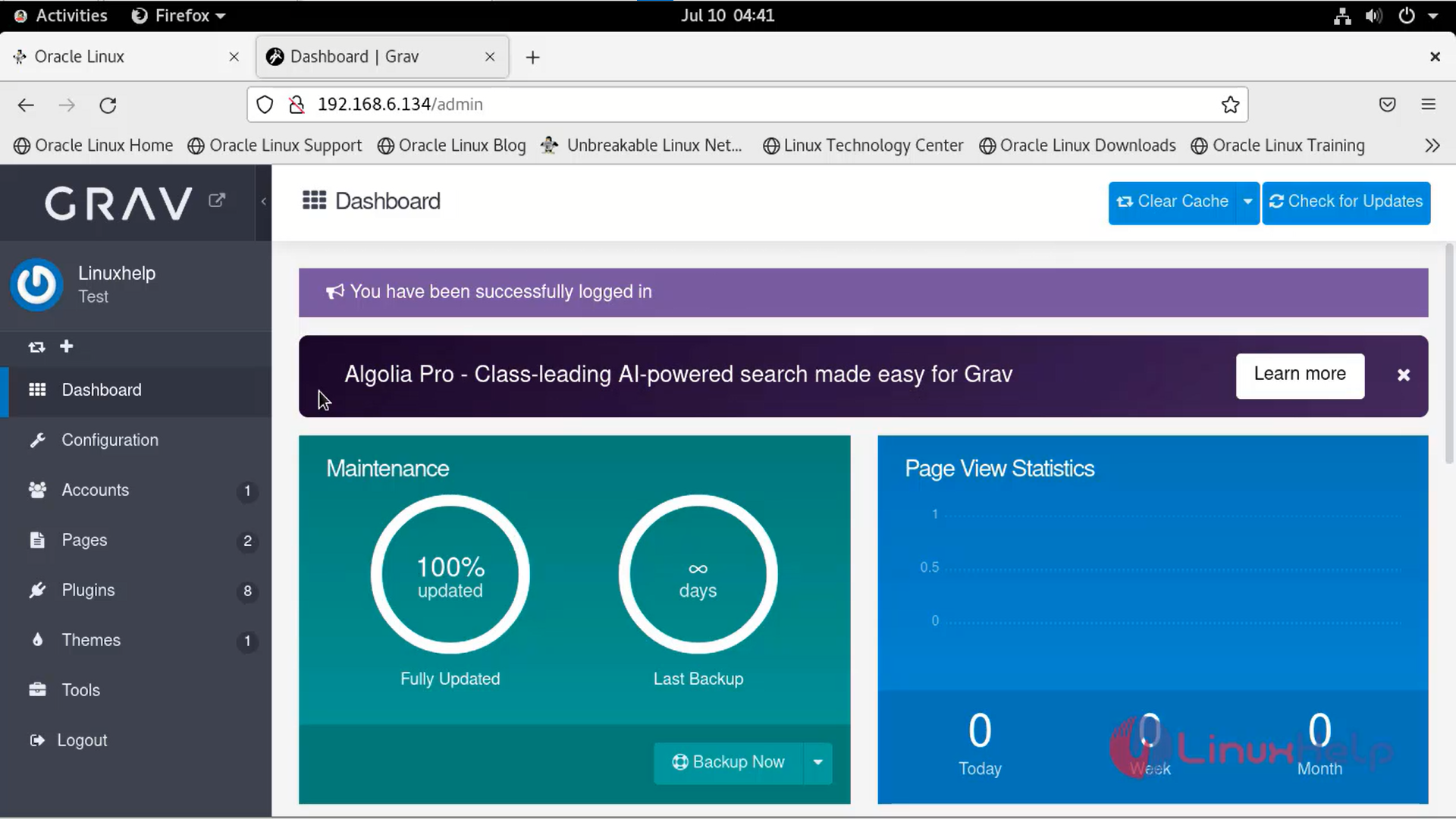Open Dashboard in the sidebar
Screen dimensions: 1456x819
click(x=136, y=390)
